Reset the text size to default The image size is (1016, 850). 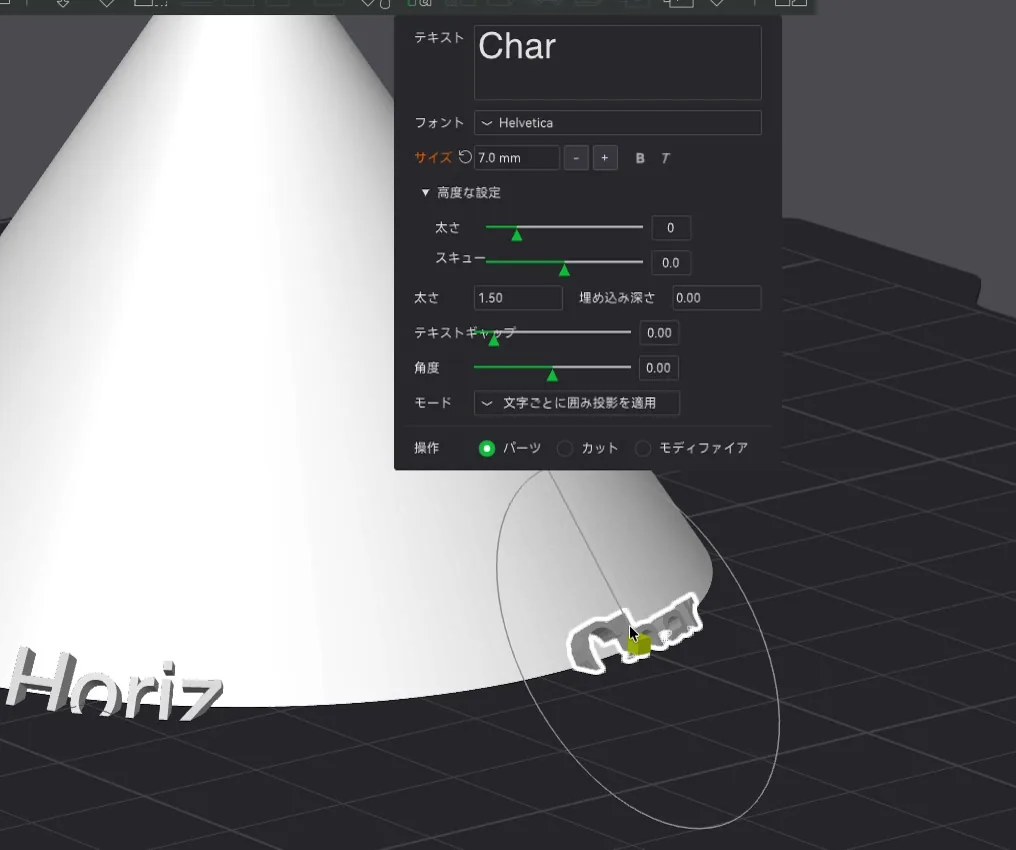[465, 157]
